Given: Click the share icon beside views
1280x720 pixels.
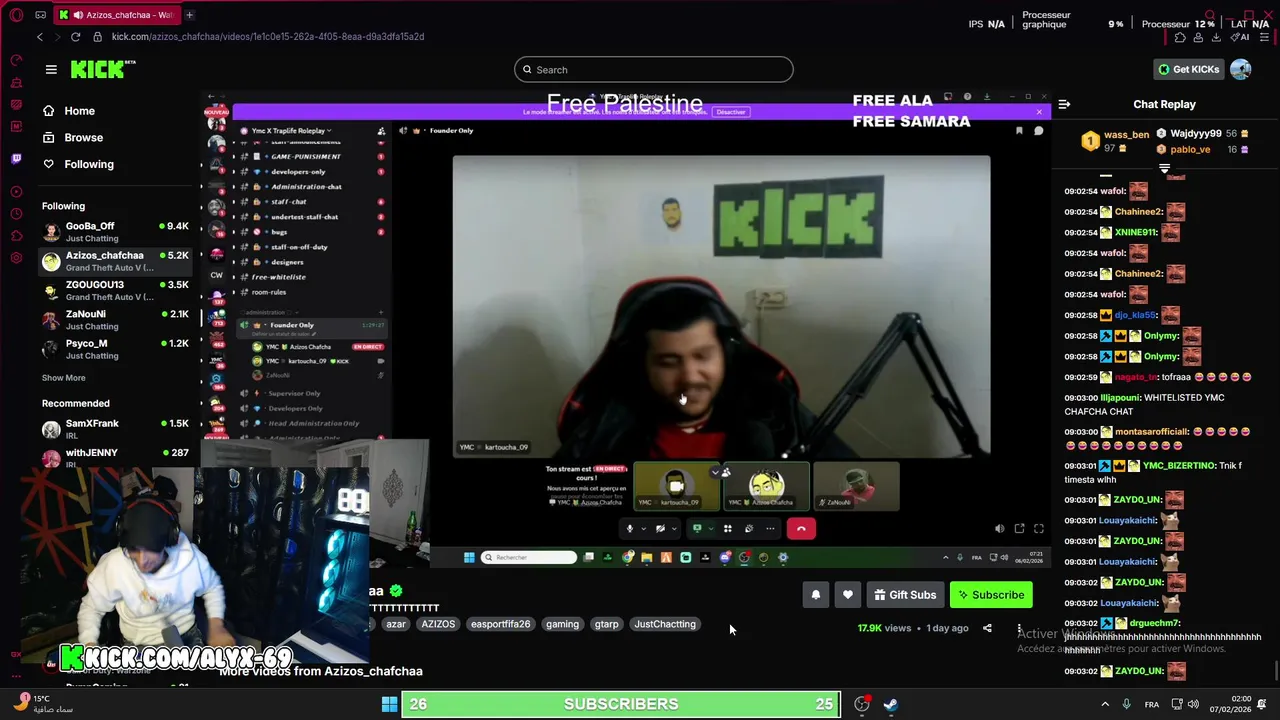Looking at the screenshot, I should click(x=987, y=628).
